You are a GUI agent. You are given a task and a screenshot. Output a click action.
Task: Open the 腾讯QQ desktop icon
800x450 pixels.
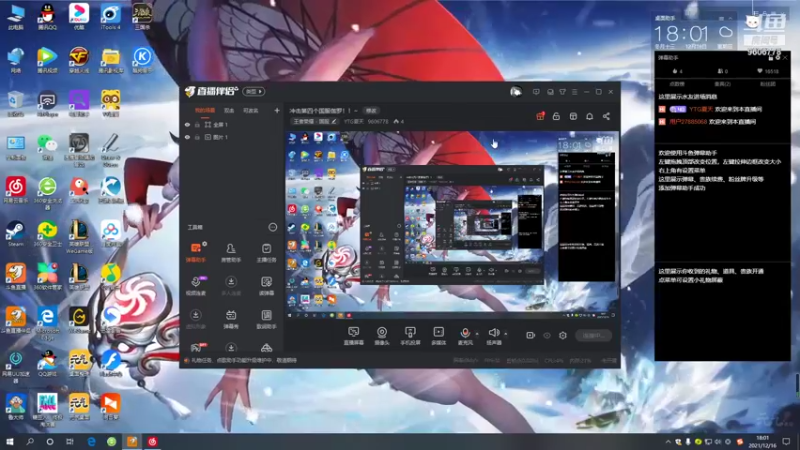pyautogui.click(x=47, y=17)
